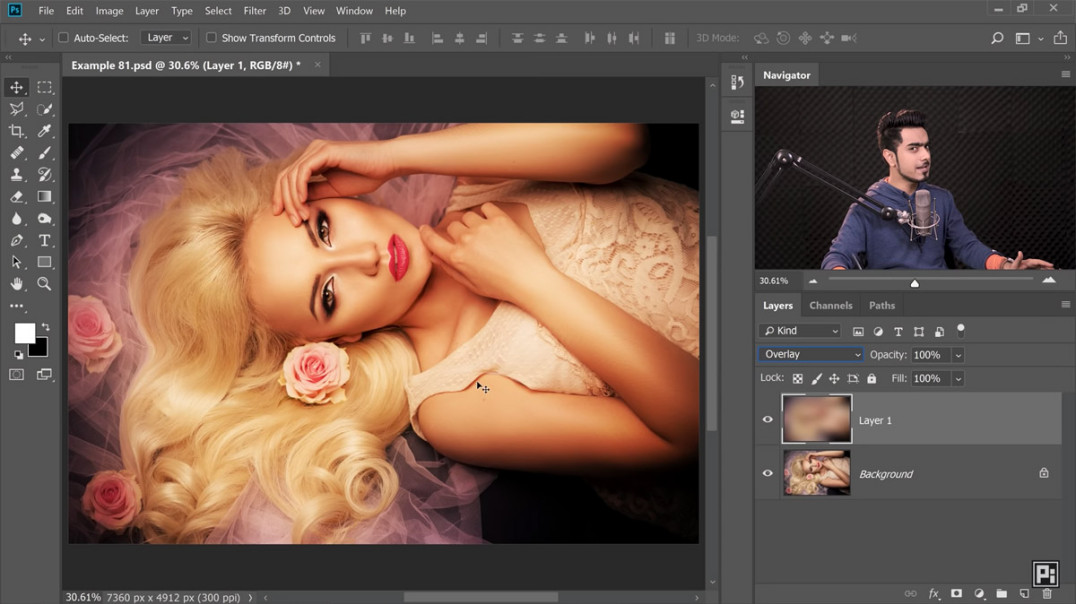Select the Polygonal Lasso tool

point(16,109)
